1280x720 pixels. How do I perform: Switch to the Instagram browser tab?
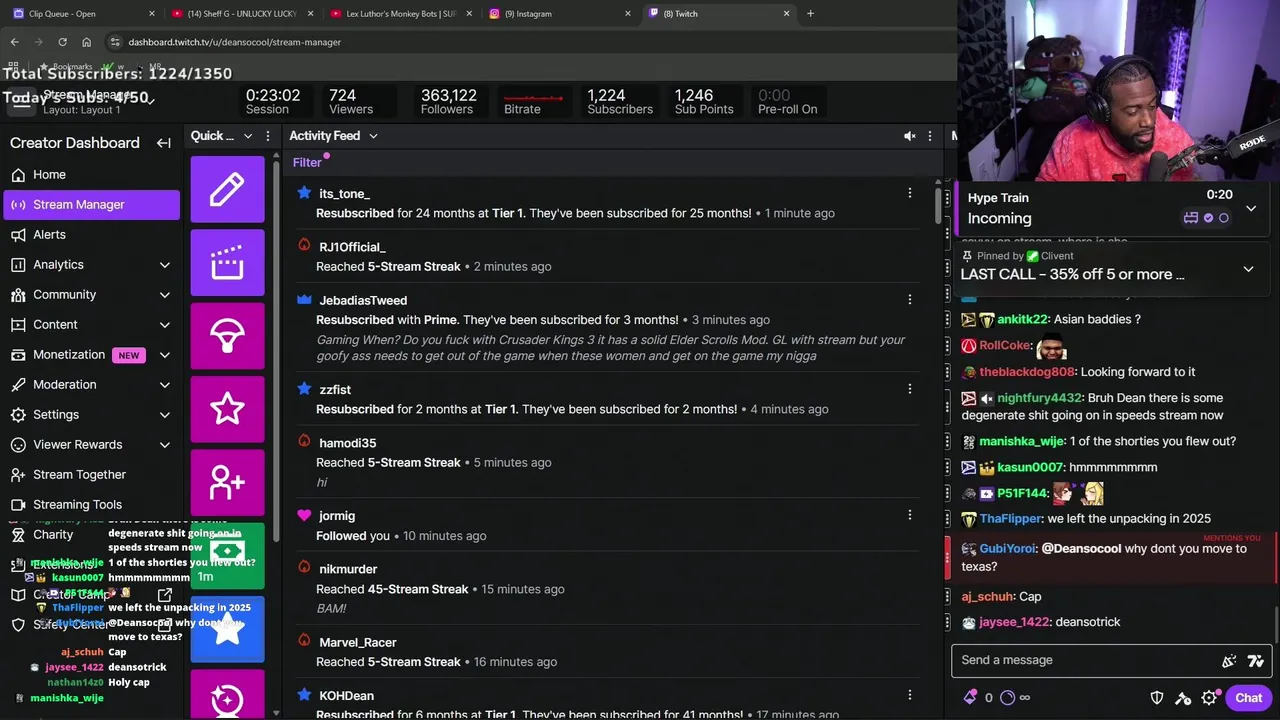[560, 14]
